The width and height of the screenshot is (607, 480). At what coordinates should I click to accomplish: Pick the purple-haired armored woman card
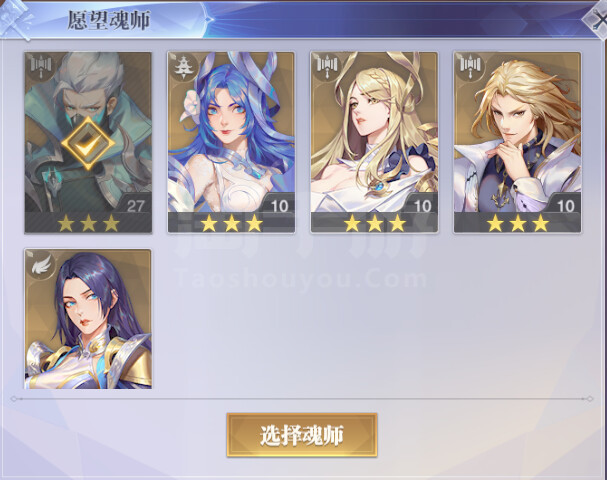tap(88, 319)
